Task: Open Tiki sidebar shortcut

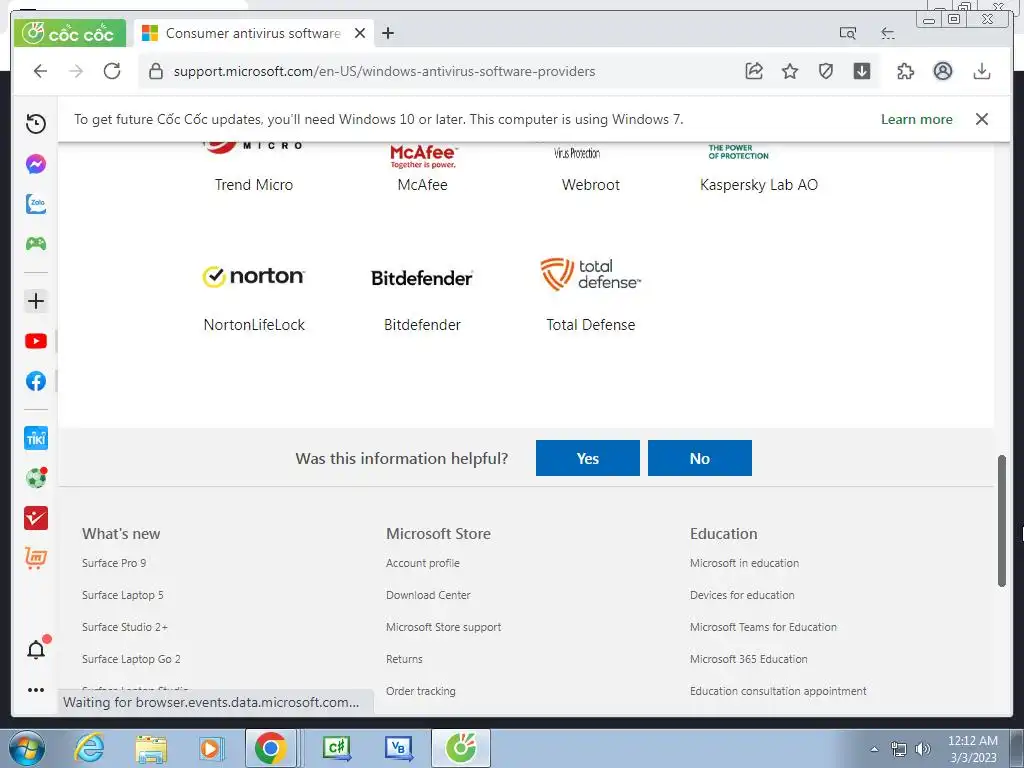Action: [36, 438]
